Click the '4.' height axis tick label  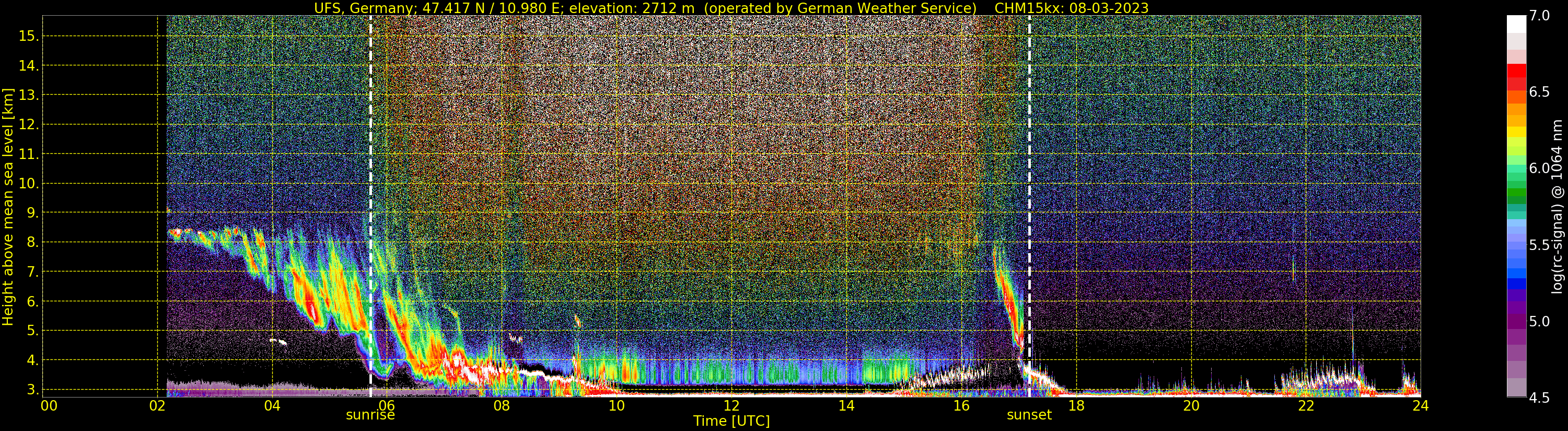pos(33,360)
